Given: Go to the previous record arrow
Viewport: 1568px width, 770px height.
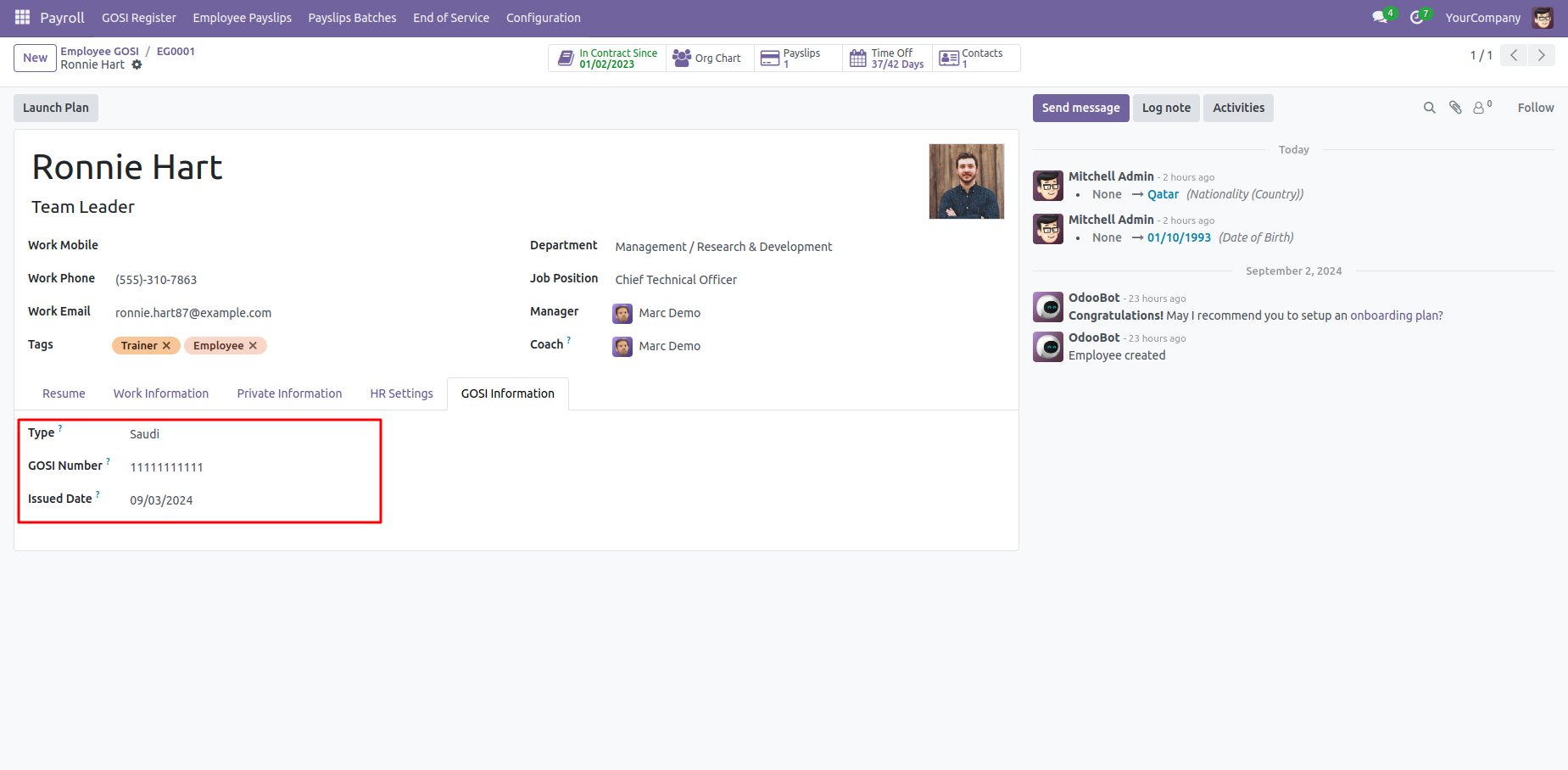Looking at the screenshot, I should [1514, 55].
